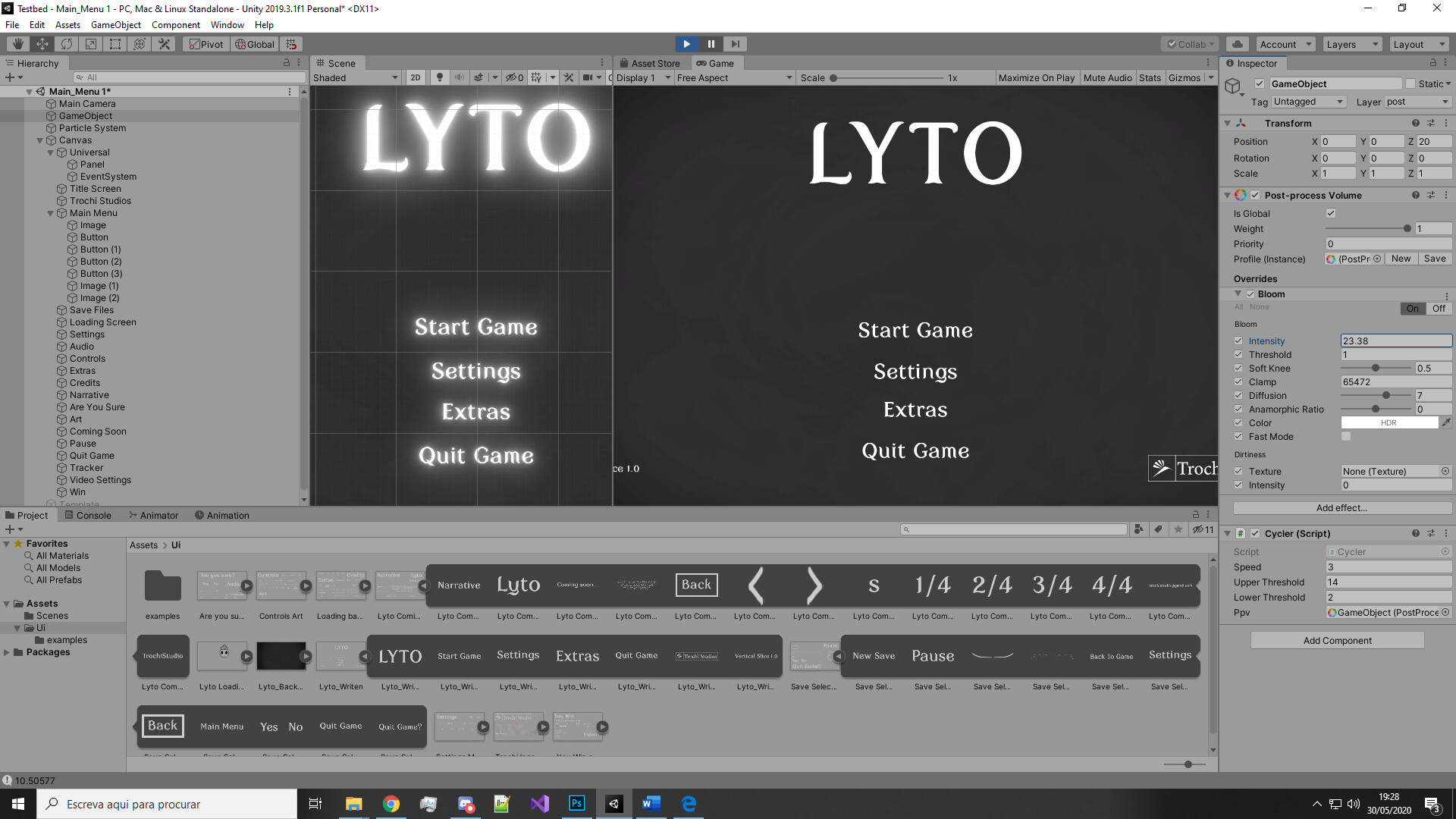Toggle scene lighting lightbulb icon
Image resolution: width=1456 pixels, height=819 pixels.
(x=439, y=77)
